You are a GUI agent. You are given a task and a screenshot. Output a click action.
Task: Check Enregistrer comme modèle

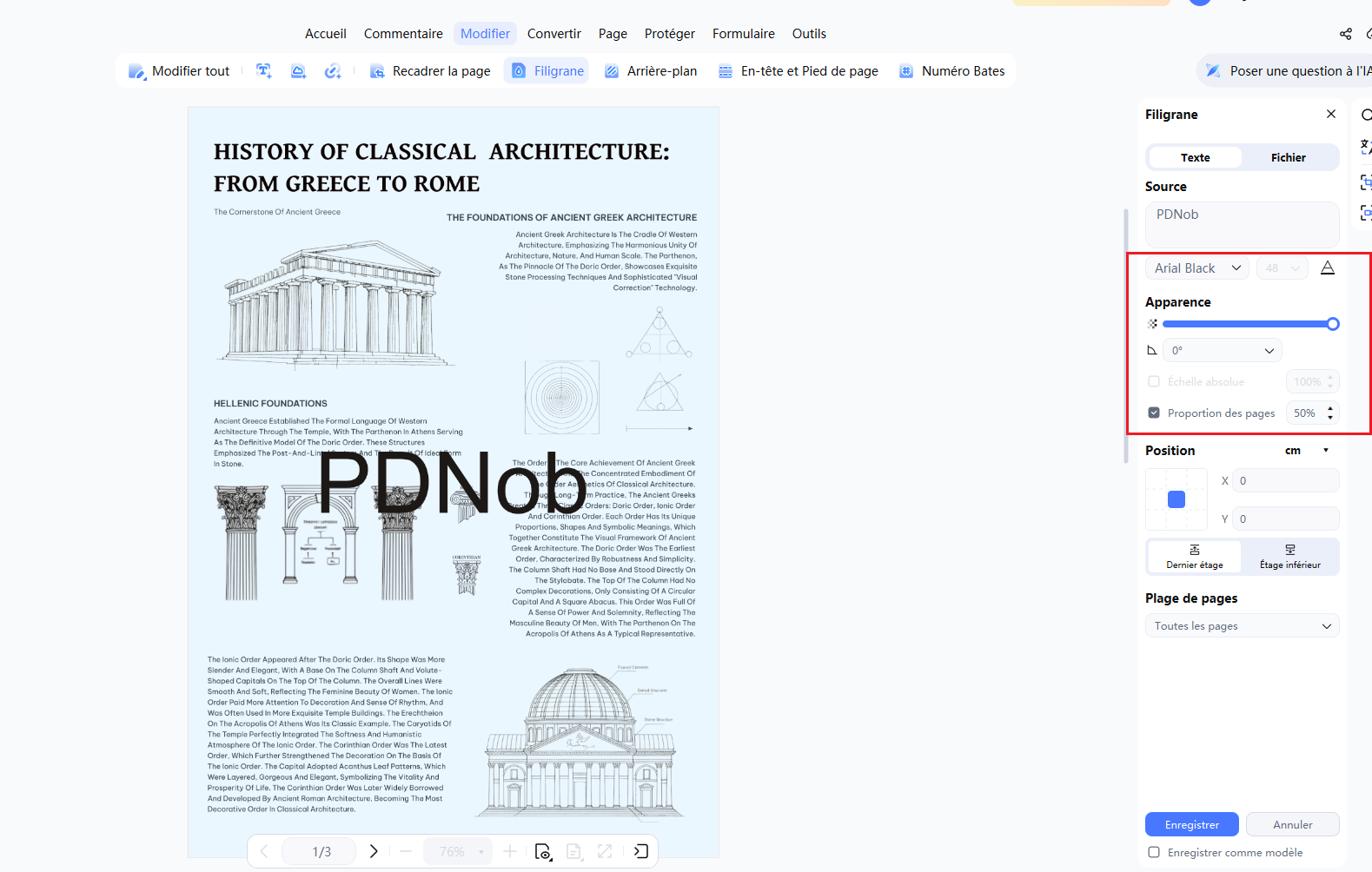[x=1154, y=852]
